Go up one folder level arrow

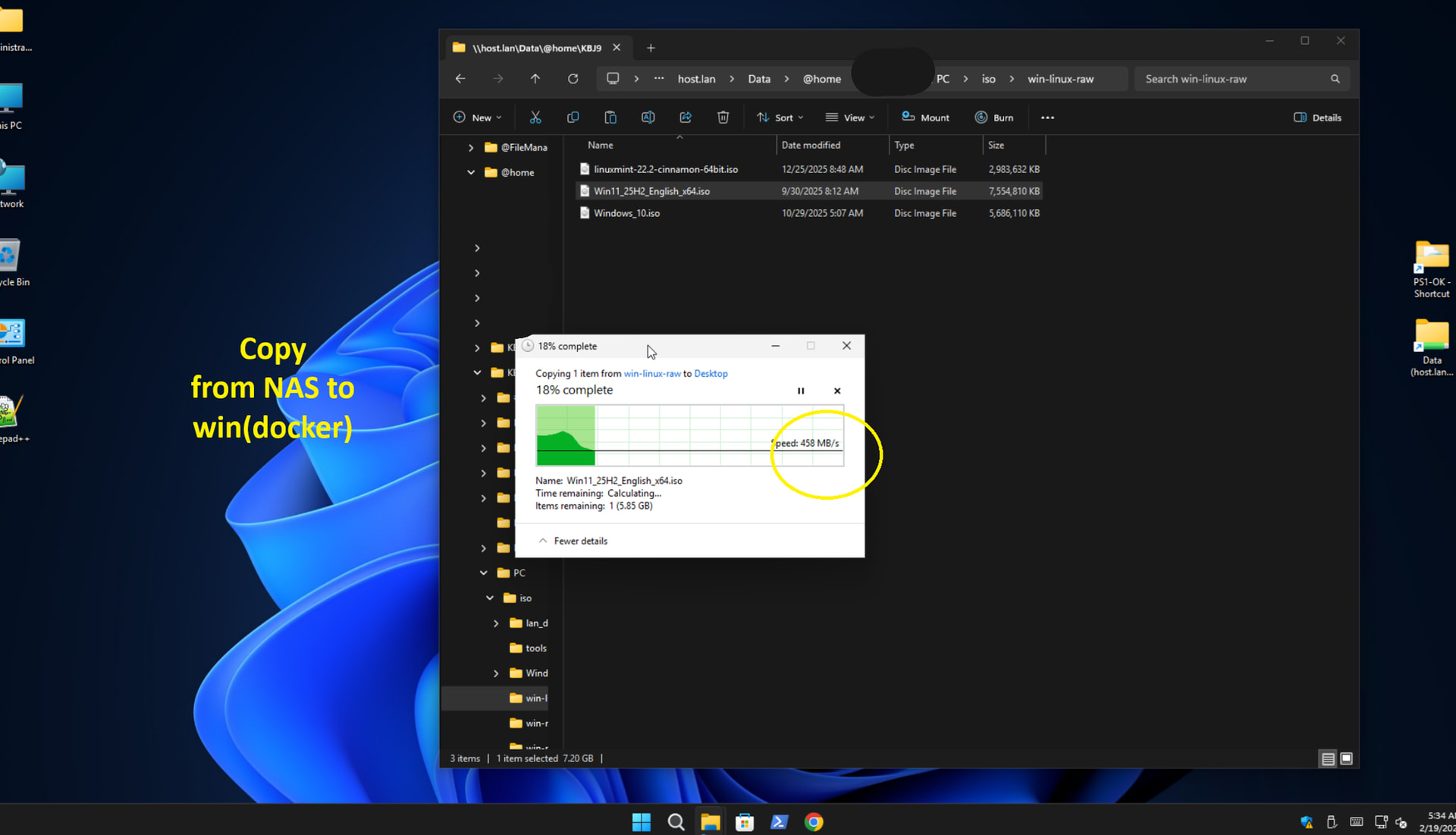point(535,79)
